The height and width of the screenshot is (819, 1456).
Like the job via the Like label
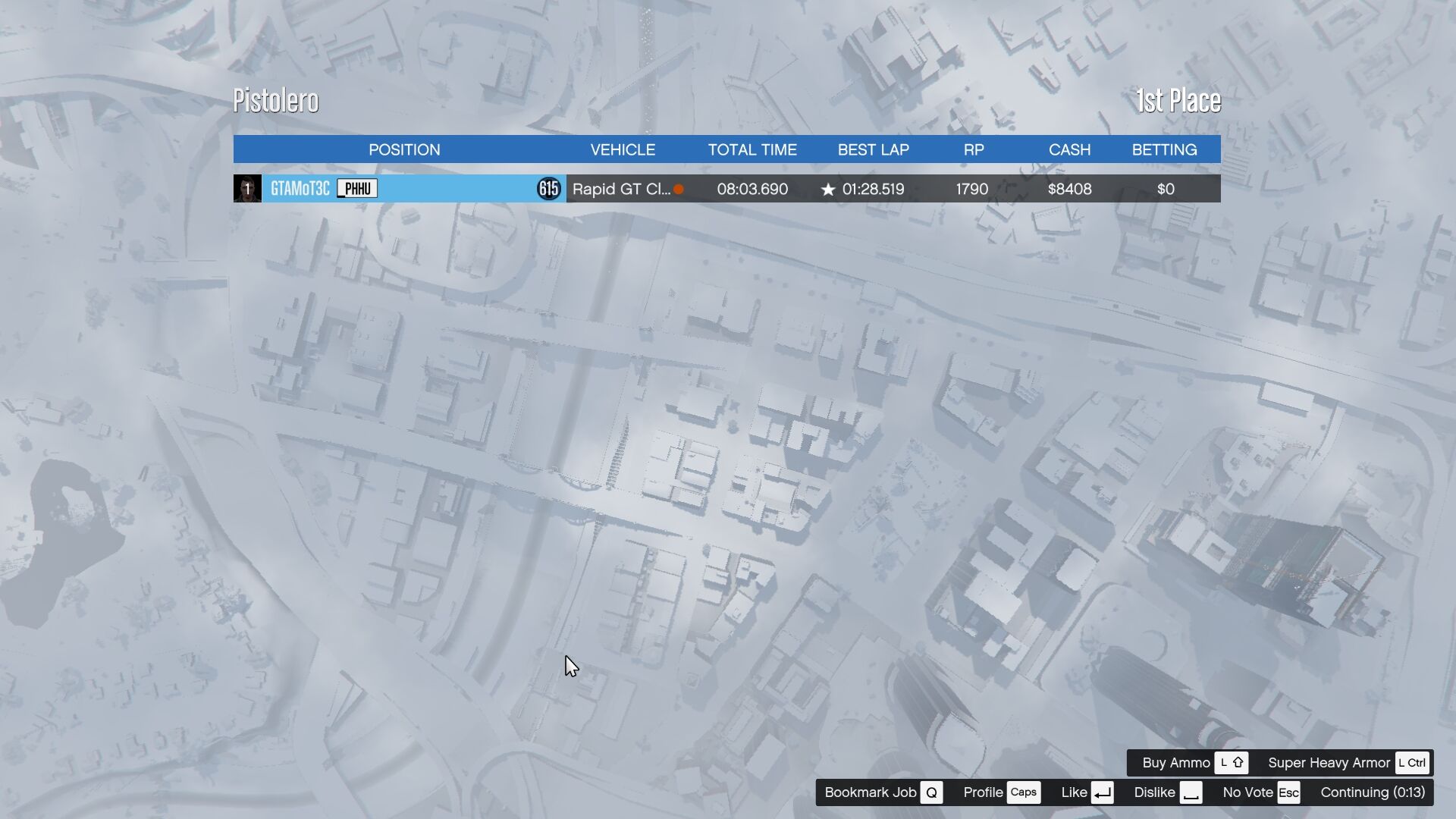coord(1074,792)
